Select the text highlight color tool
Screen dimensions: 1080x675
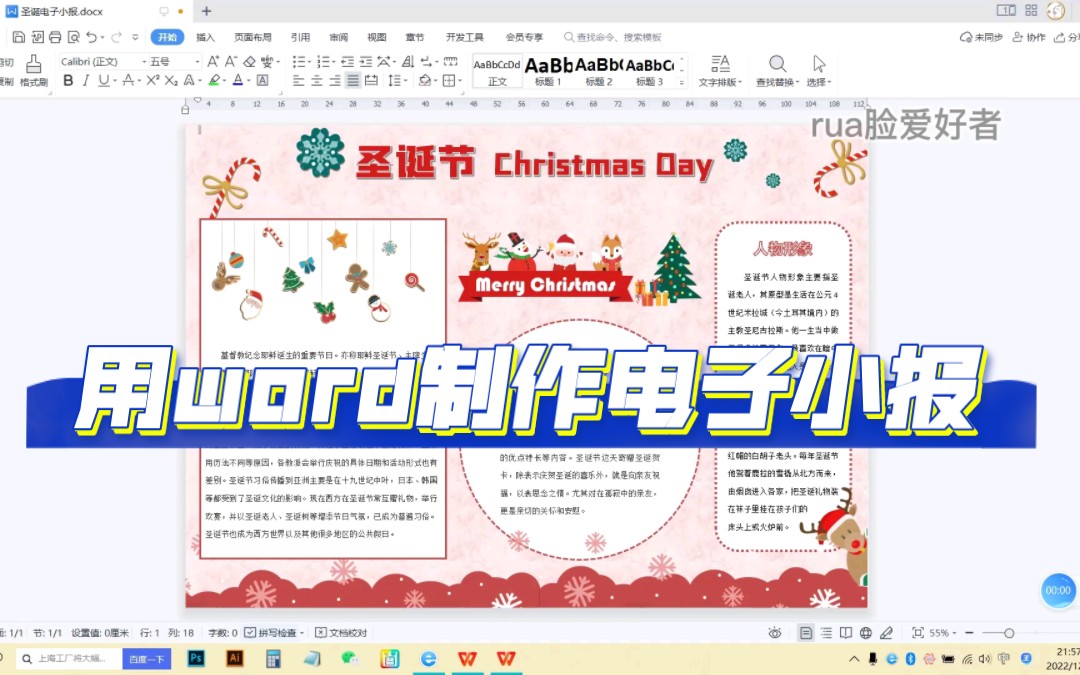(x=212, y=80)
